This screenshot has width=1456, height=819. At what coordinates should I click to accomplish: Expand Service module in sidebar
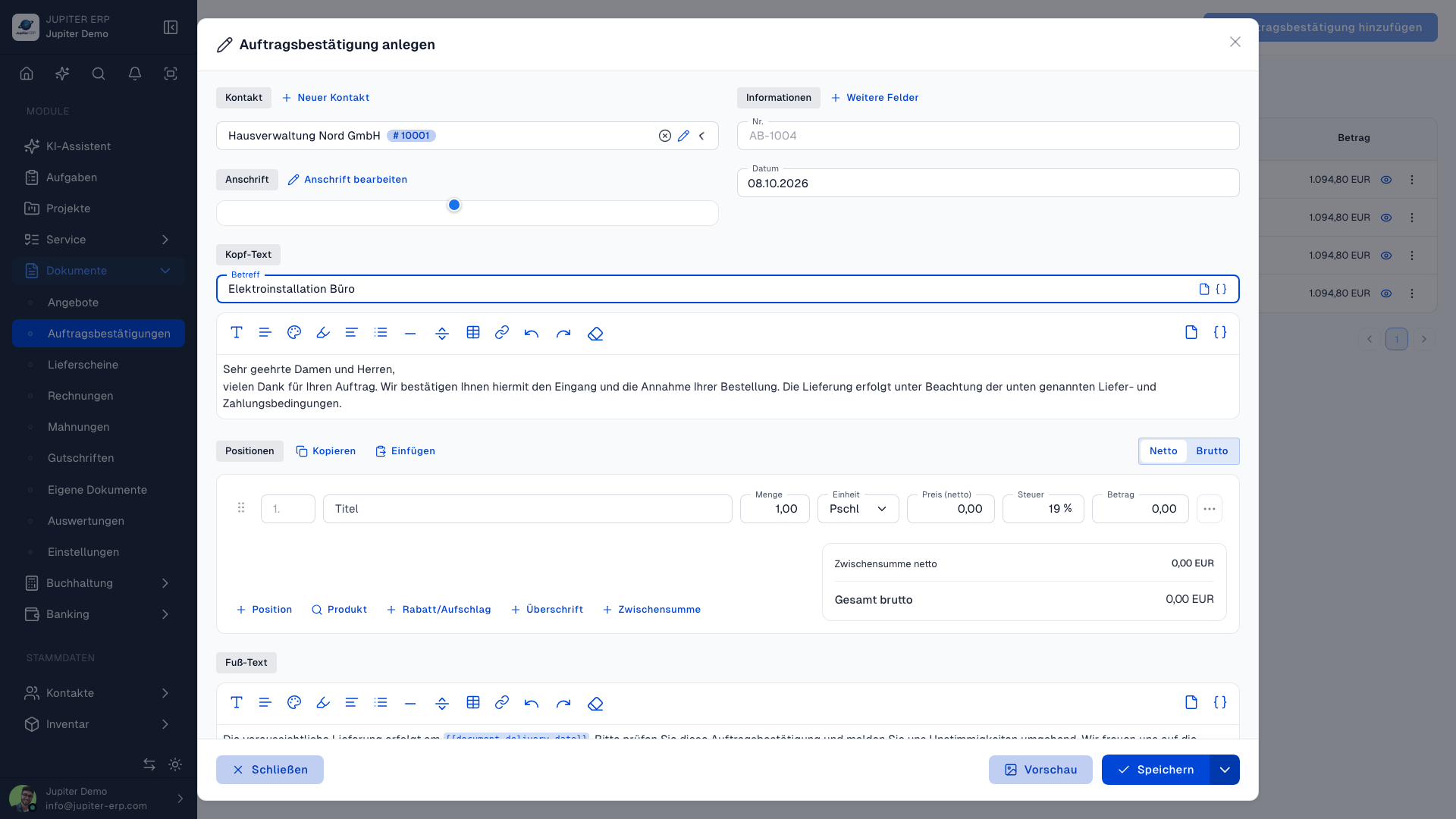165,240
